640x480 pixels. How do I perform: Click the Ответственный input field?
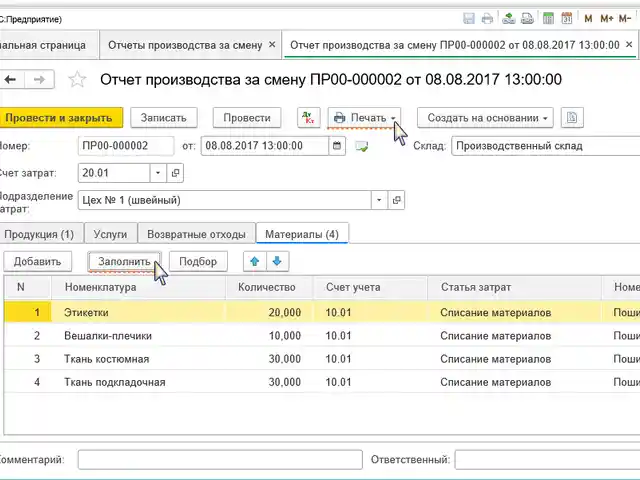(547, 460)
